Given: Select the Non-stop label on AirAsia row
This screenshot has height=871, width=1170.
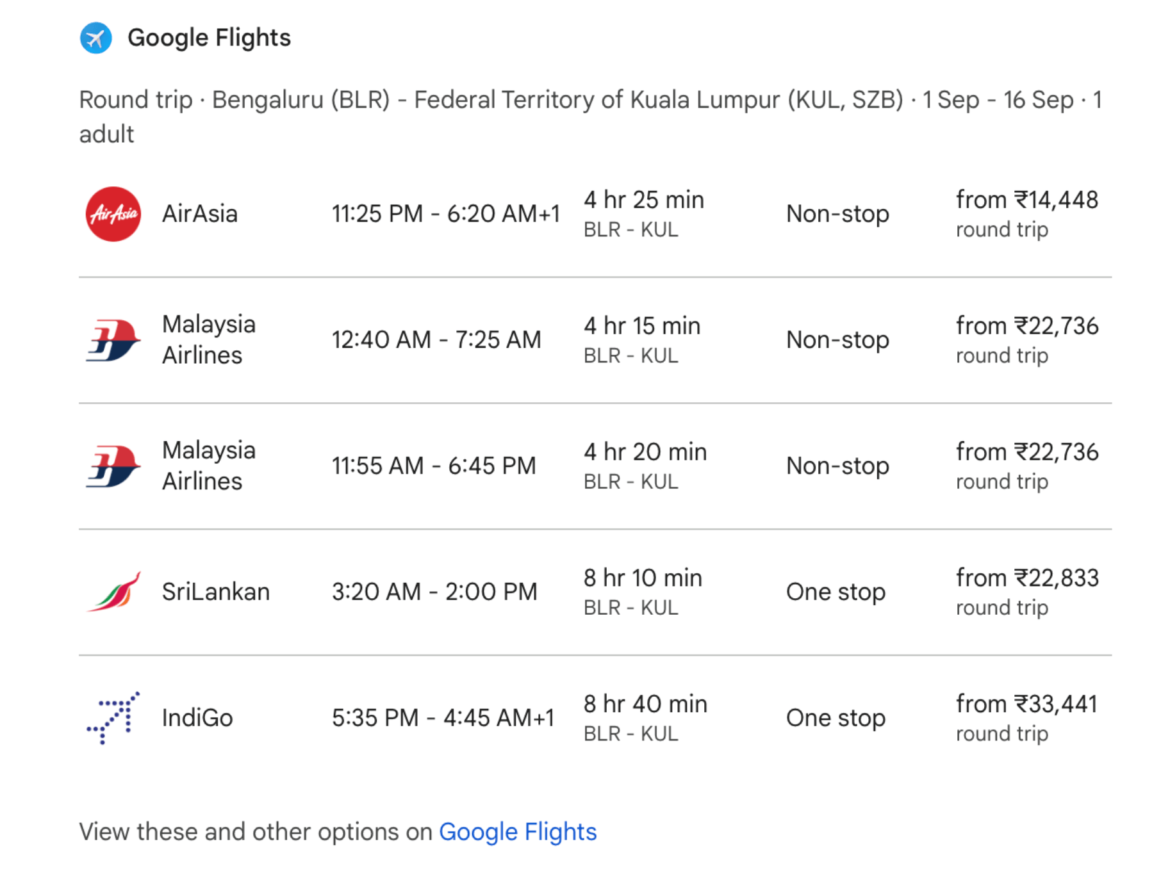Looking at the screenshot, I should click(837, 213).
